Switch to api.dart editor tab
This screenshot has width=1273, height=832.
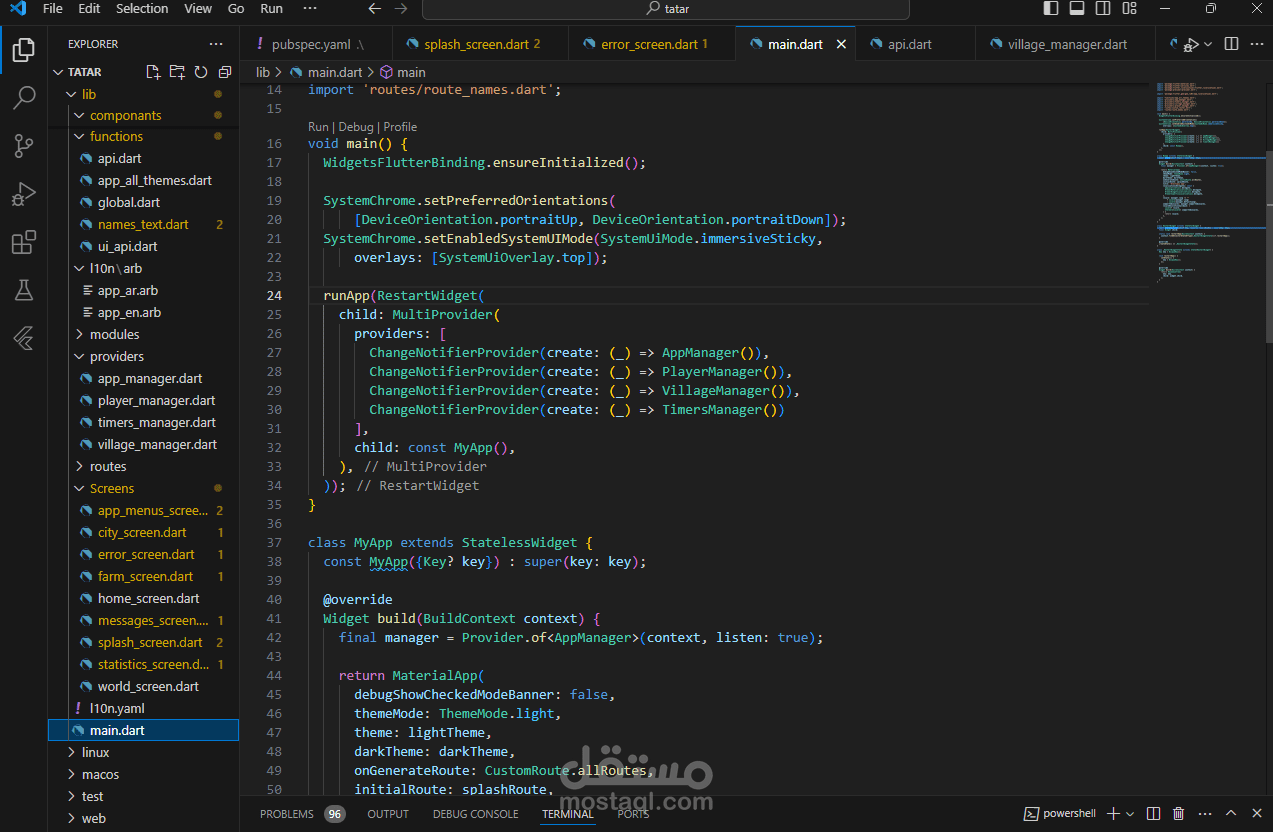pos(909,44)
